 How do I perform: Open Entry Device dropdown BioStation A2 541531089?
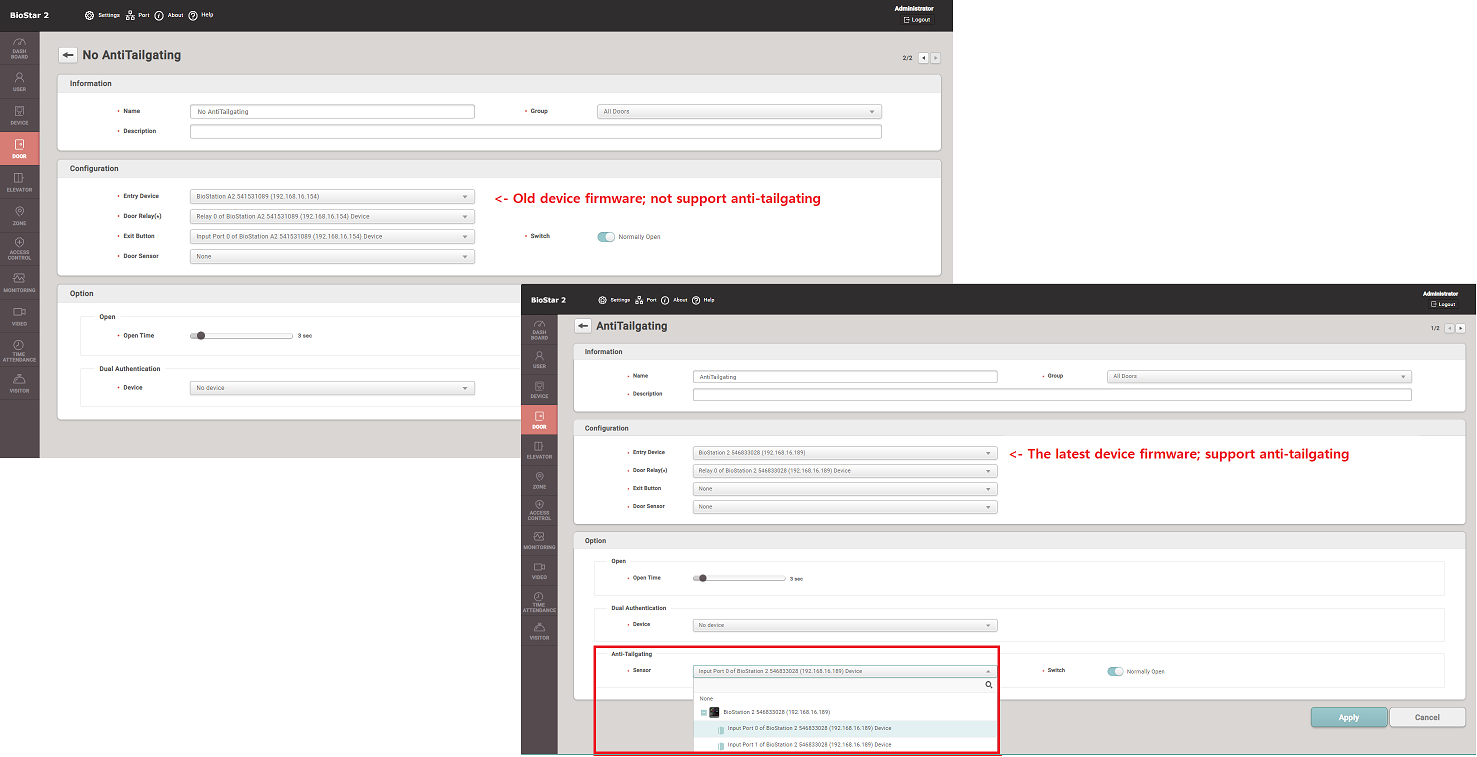click(x=332, y=197)
